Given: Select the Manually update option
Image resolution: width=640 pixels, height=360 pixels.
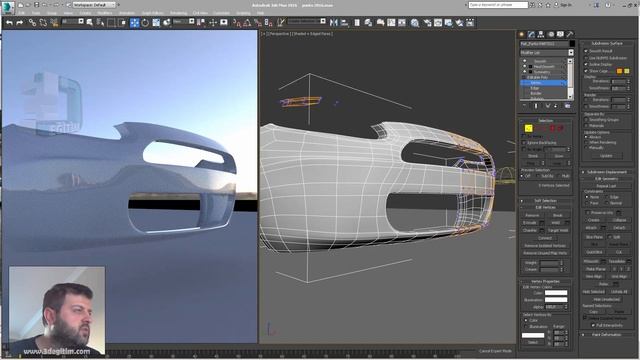Looking at the screenshot, I should pos(586,148).
